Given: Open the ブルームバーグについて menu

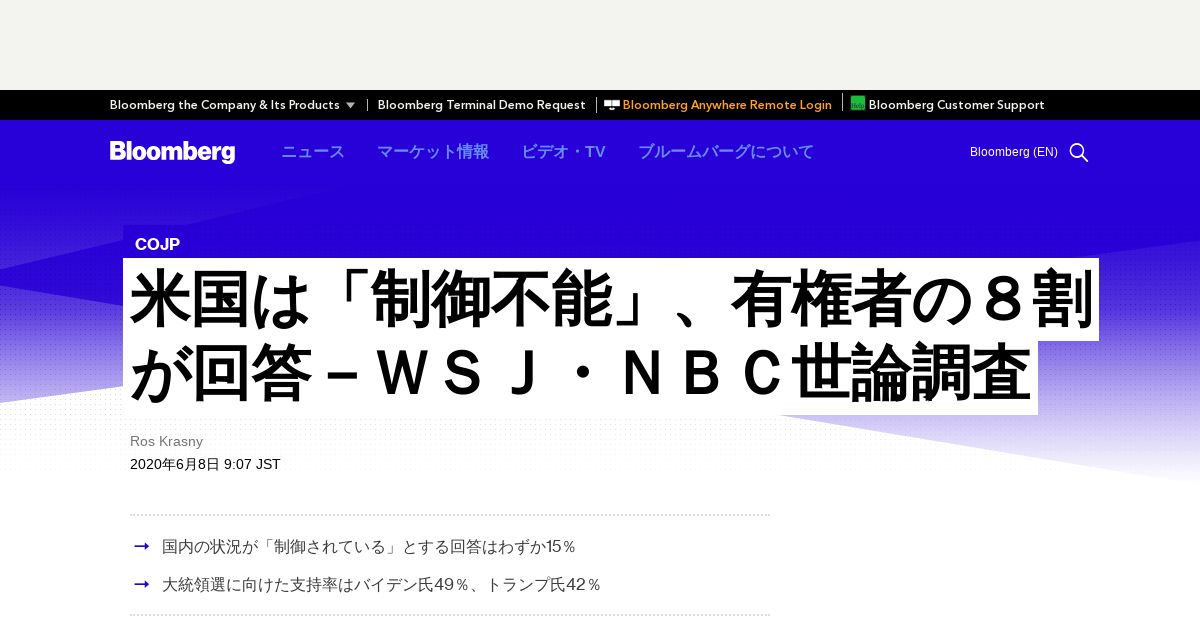Looking at the screenshot, I should 726,152.
